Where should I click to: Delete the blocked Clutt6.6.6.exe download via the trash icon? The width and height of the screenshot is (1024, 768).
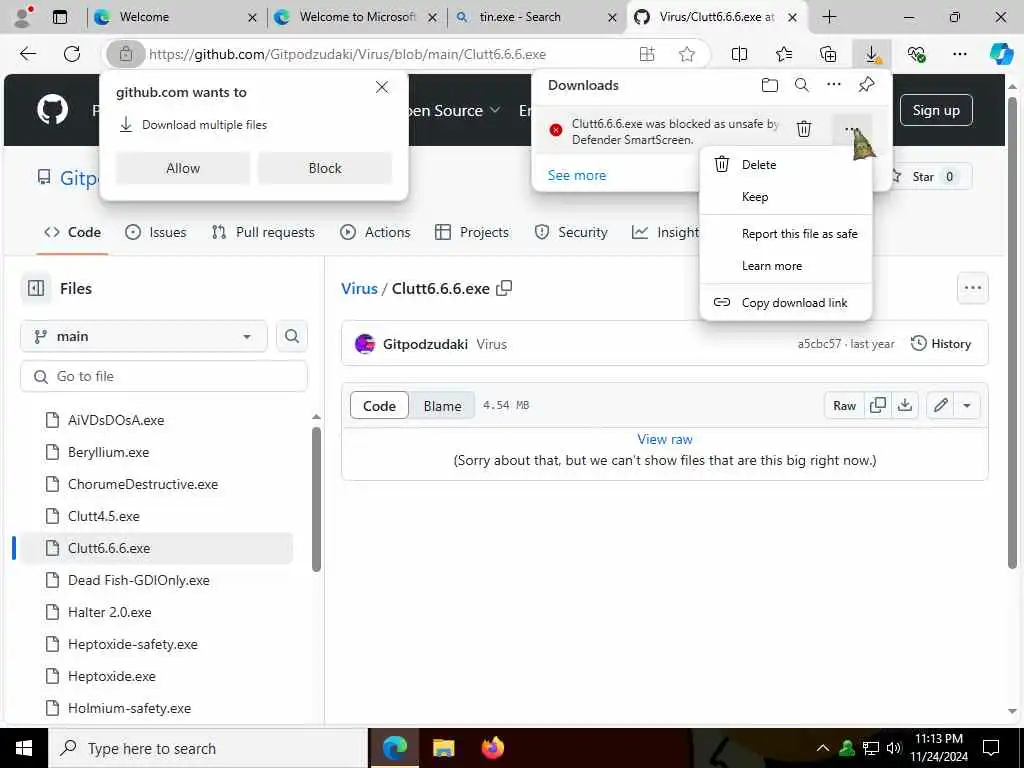click(x=804, y=129)
